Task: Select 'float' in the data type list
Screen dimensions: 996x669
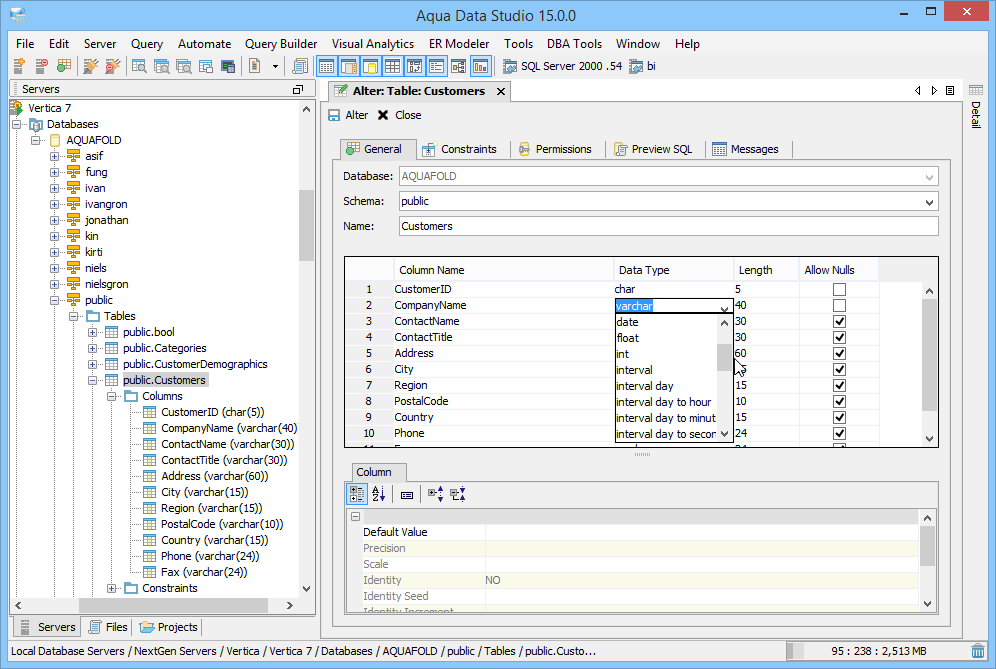Action: (666, 338)
